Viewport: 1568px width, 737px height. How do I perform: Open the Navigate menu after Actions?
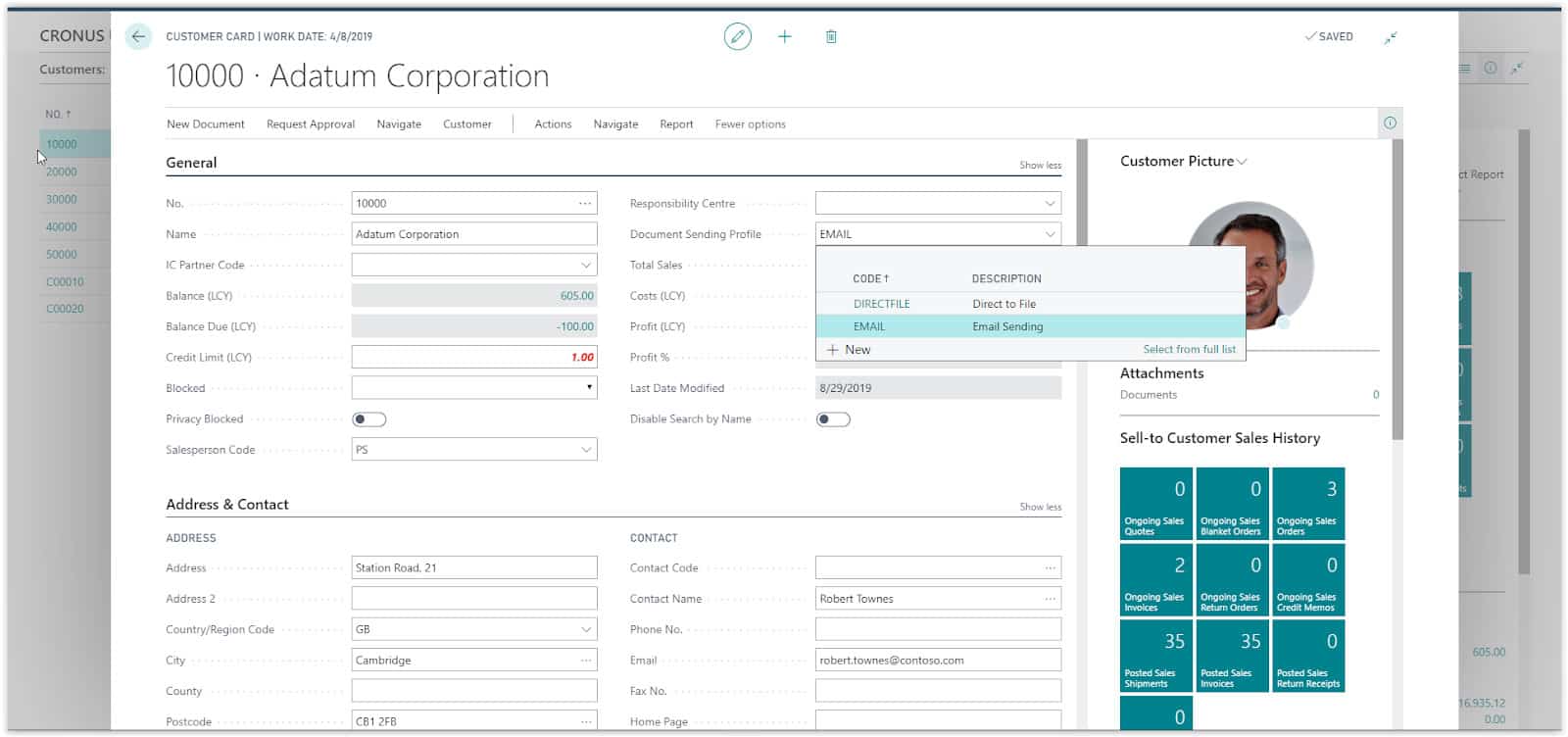[615, 124]
